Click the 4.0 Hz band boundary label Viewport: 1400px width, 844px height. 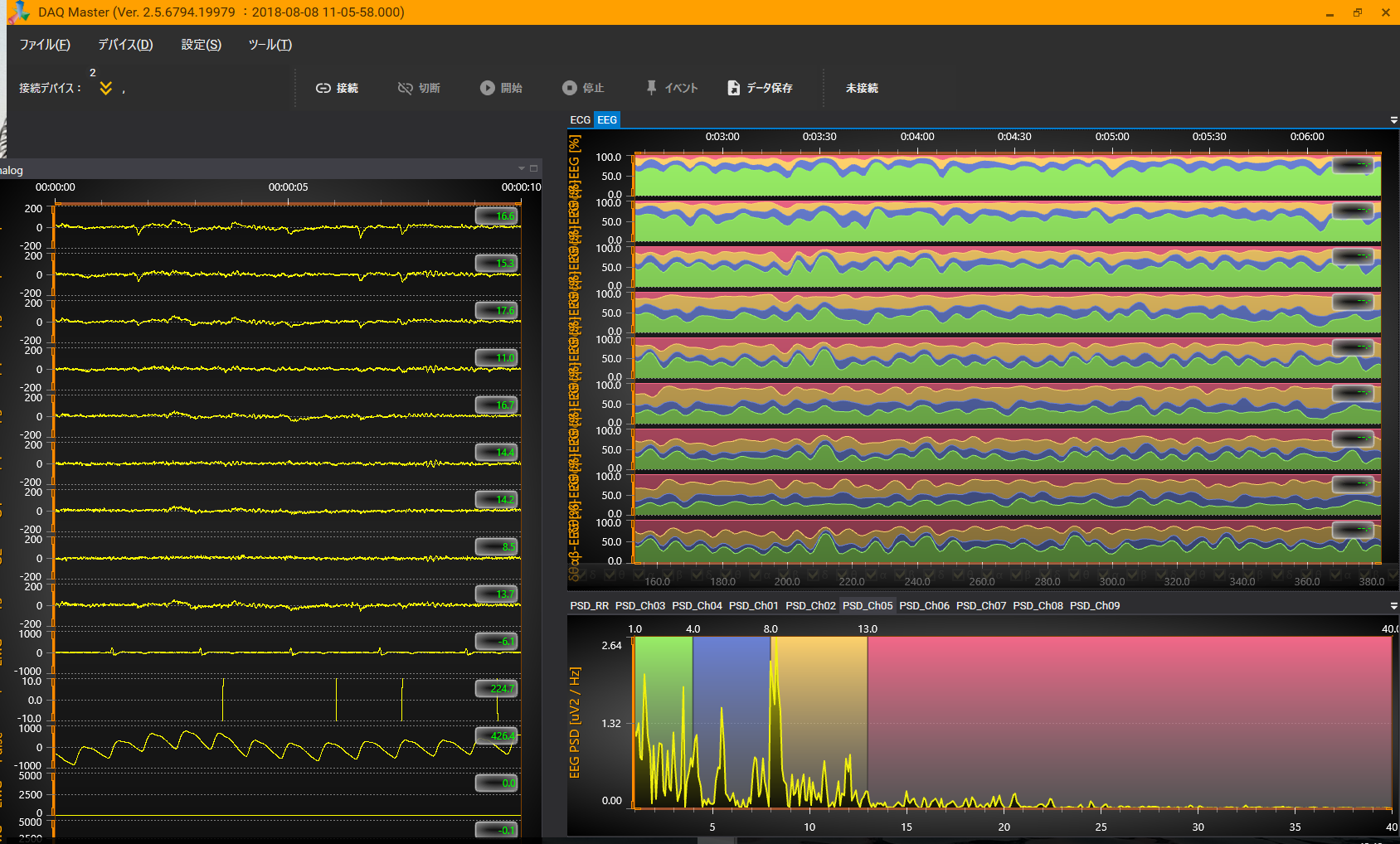click(693, 629)
